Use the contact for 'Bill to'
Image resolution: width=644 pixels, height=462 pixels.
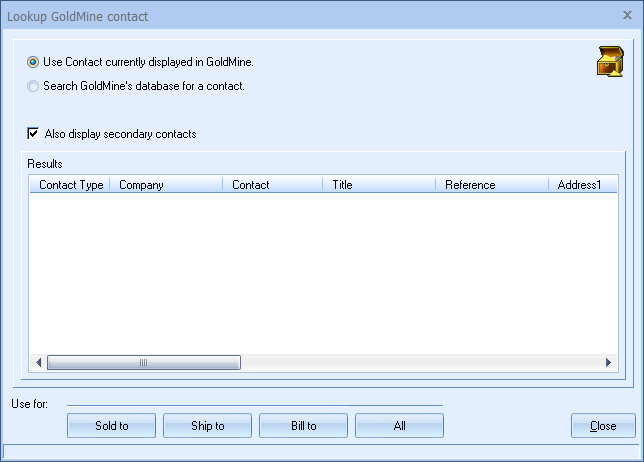(x=304, y=426)
